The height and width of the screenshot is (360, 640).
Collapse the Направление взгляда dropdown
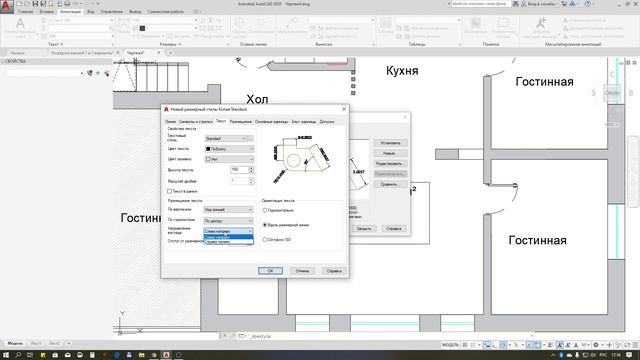pyautogui.click(x=228, y=231)
